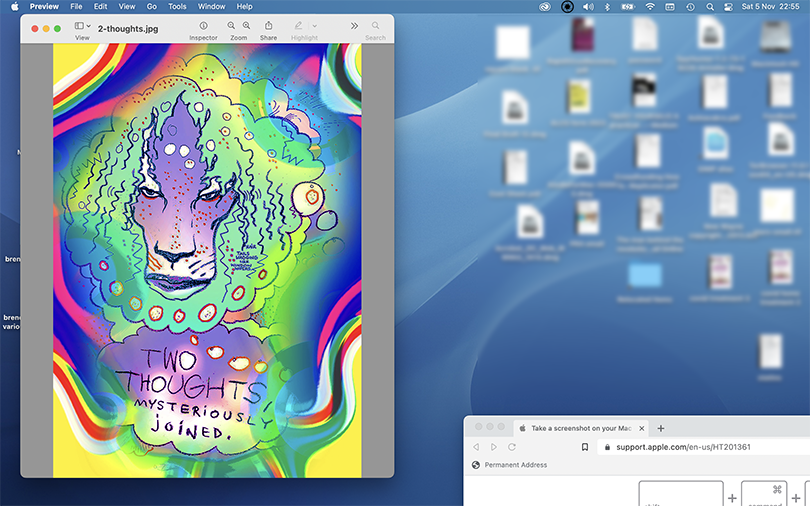Open the File menu
Viewport: 810px width, 506px height.
[x=76, y=6]
